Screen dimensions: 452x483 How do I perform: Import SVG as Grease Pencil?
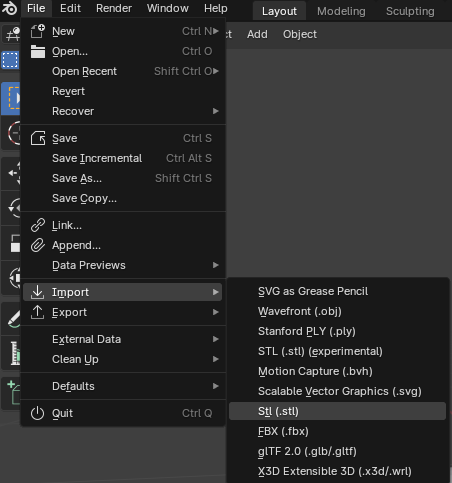click(337, 291)
